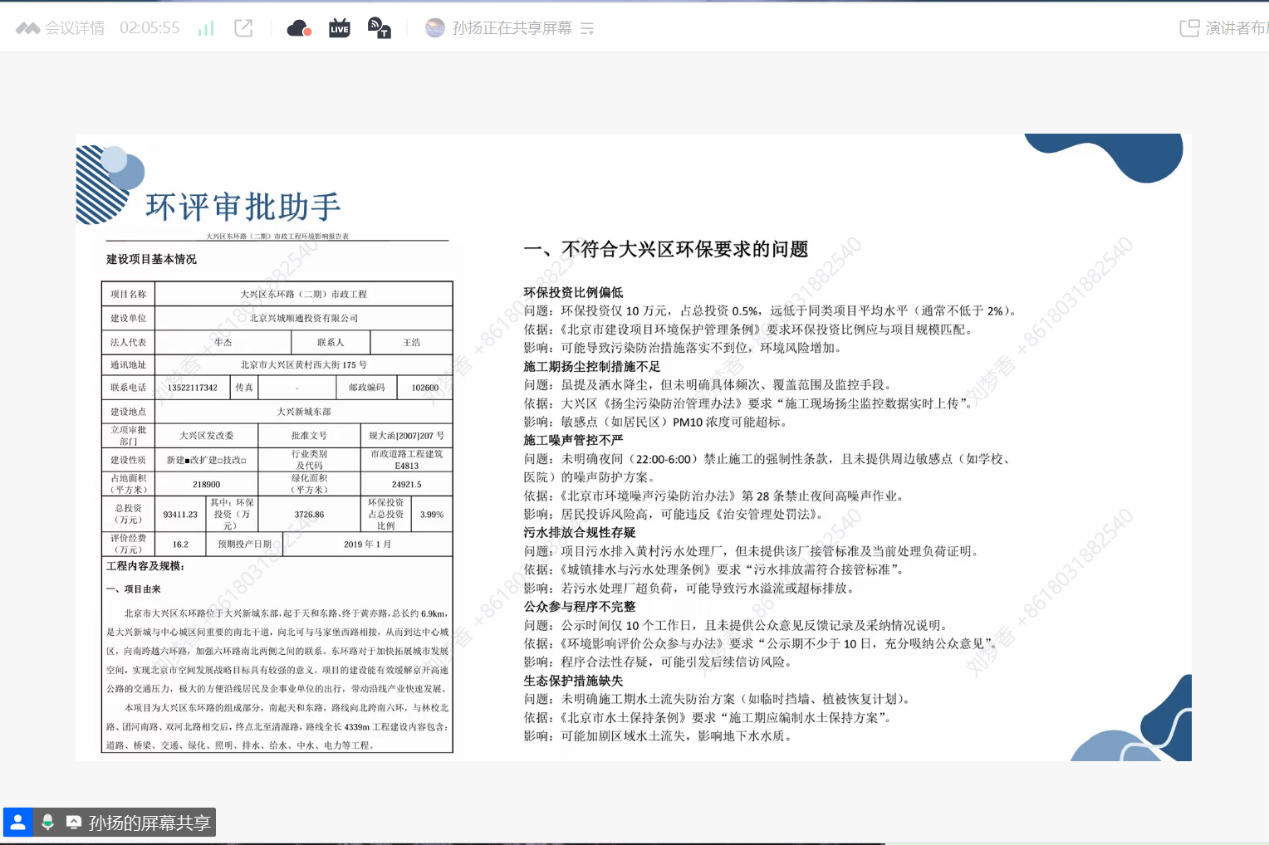Expand the list beside 孙扬正在共享屏幕
The image size is (1269, 845).
click(587, 28)
